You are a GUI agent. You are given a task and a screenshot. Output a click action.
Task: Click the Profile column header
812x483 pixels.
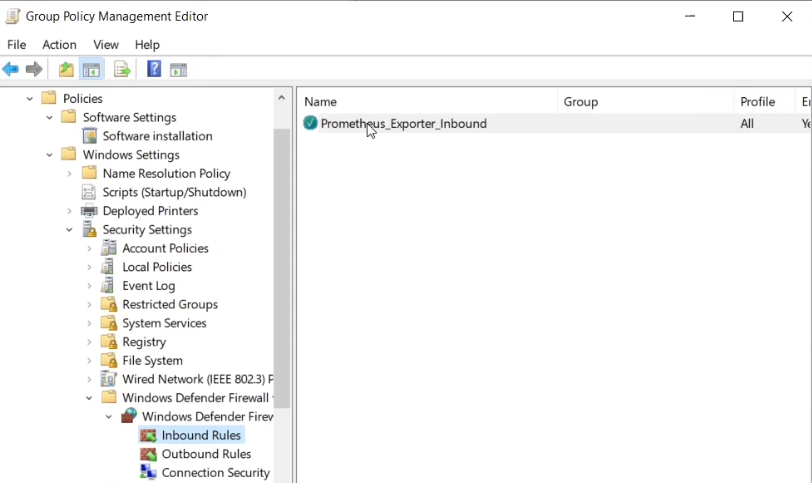(757, 101)
